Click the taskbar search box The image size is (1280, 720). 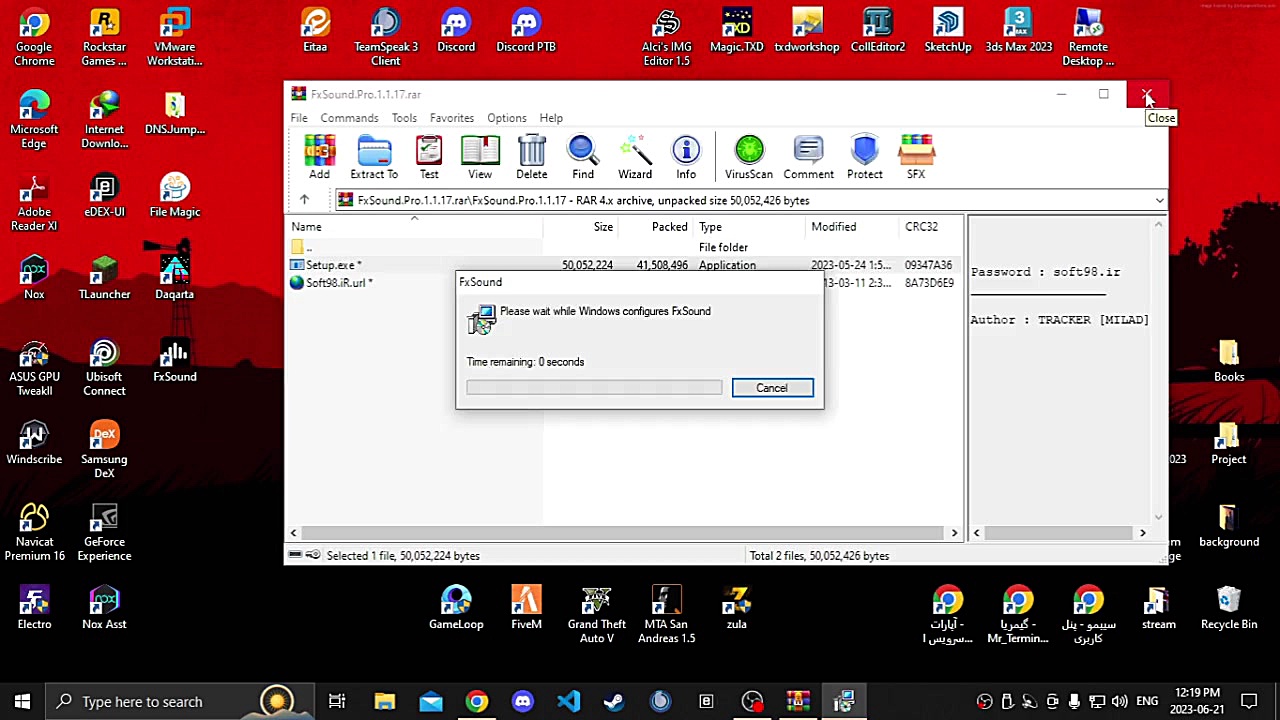[180, 701]
